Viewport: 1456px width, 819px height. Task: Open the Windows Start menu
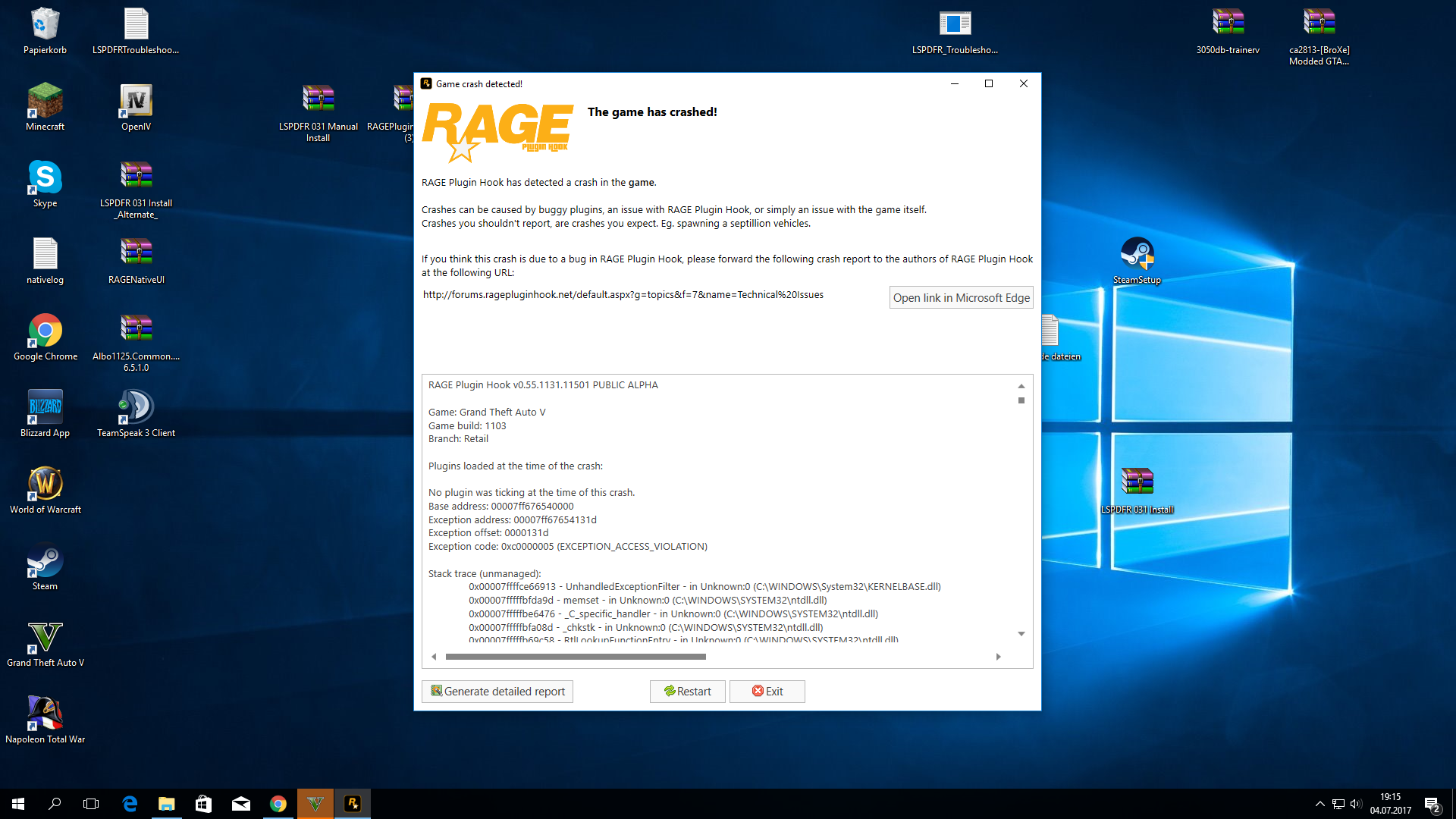tap(18, 804)
